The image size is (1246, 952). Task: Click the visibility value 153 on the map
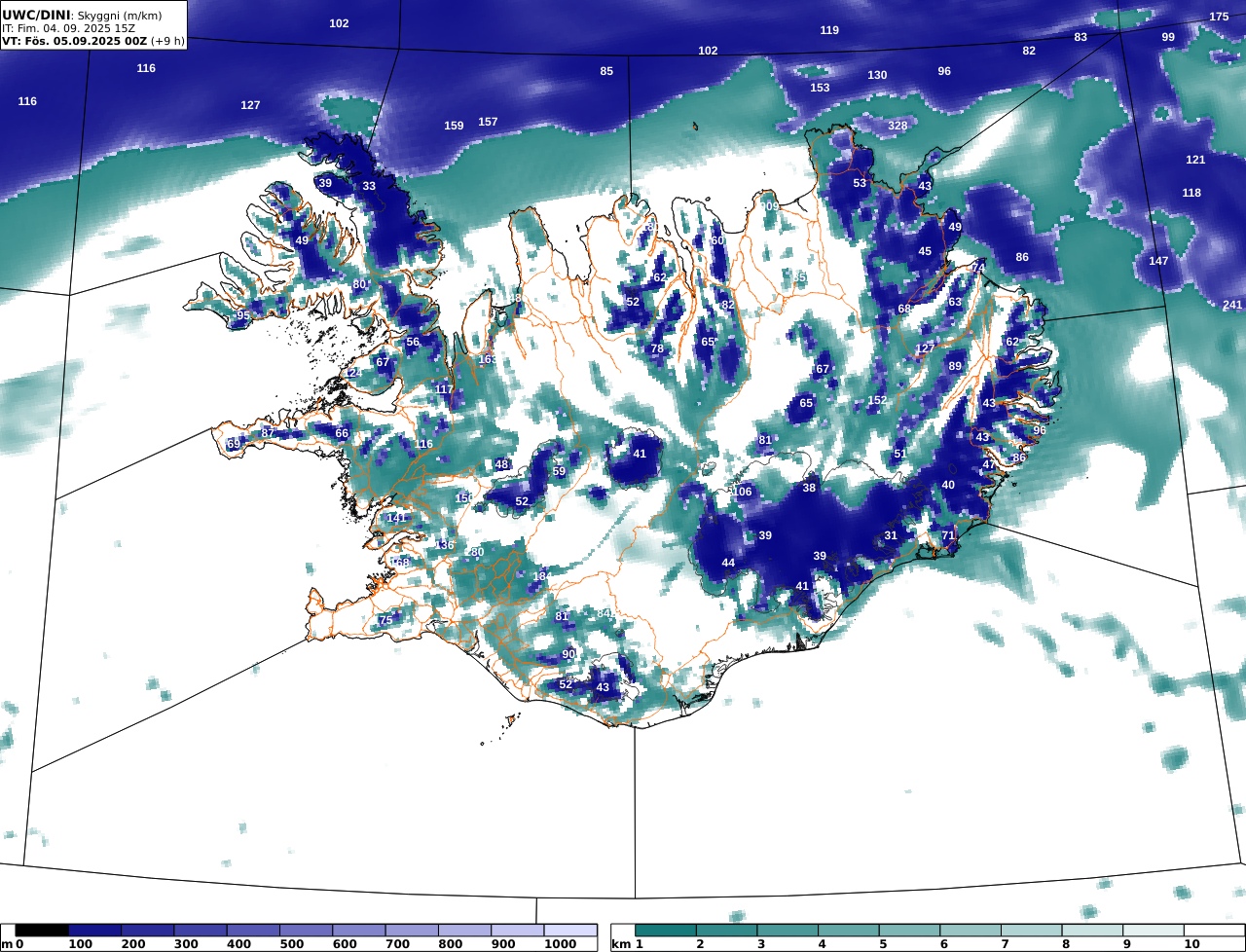tap(820, 88)
